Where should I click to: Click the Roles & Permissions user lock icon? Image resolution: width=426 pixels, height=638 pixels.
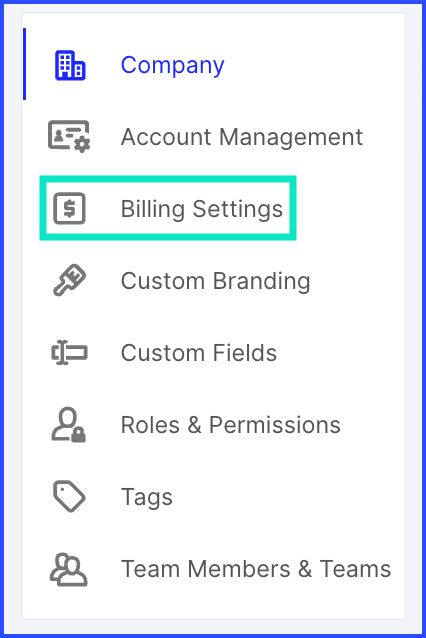click(x=69, y=424)
